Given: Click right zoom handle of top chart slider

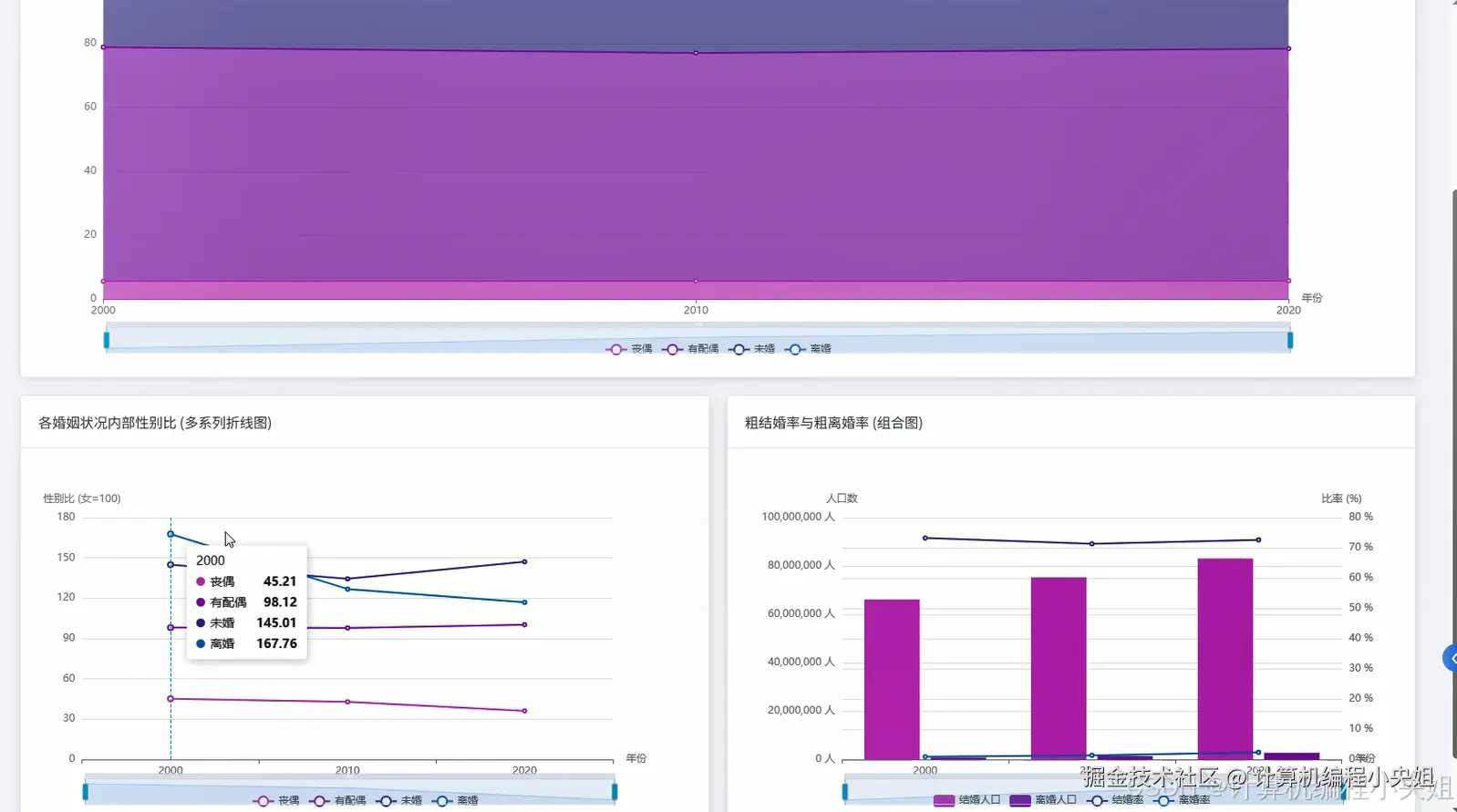Looking at the screenshot, I should tap(1290, 340).
